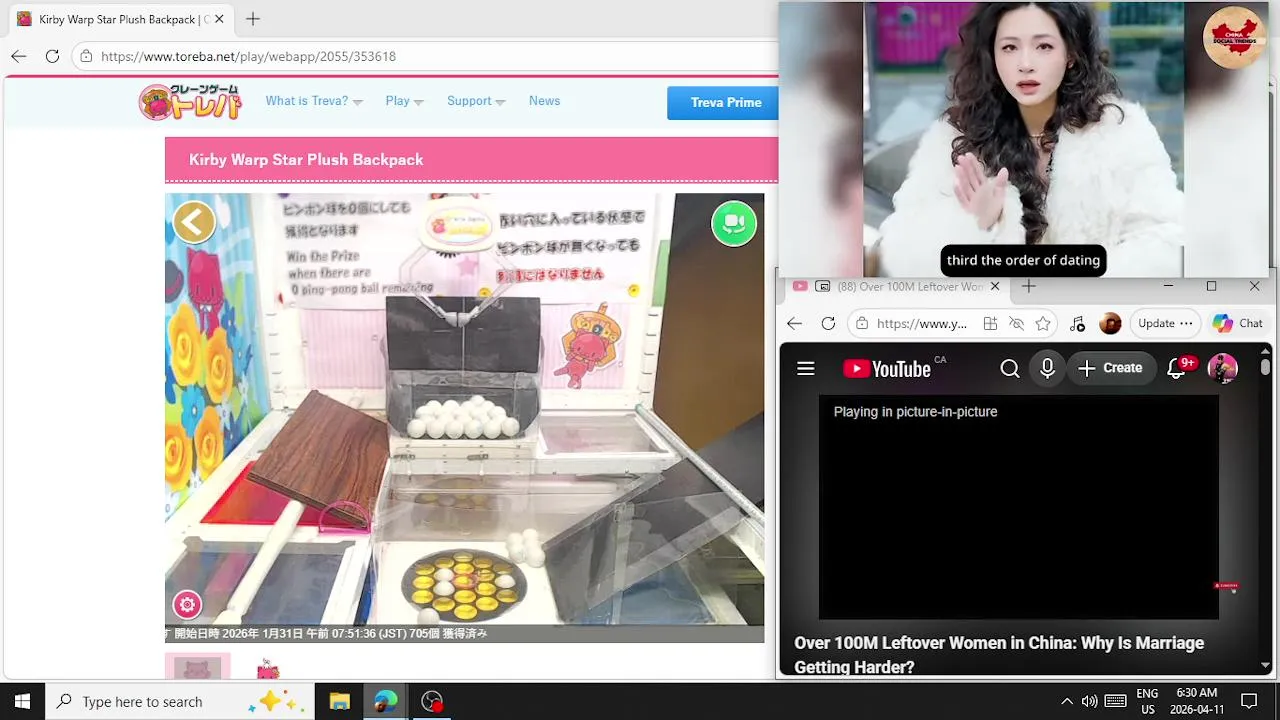This screenshot has width=1280, height=720.
Task: Open crane game settings gear icon
Action: [187, 605]
